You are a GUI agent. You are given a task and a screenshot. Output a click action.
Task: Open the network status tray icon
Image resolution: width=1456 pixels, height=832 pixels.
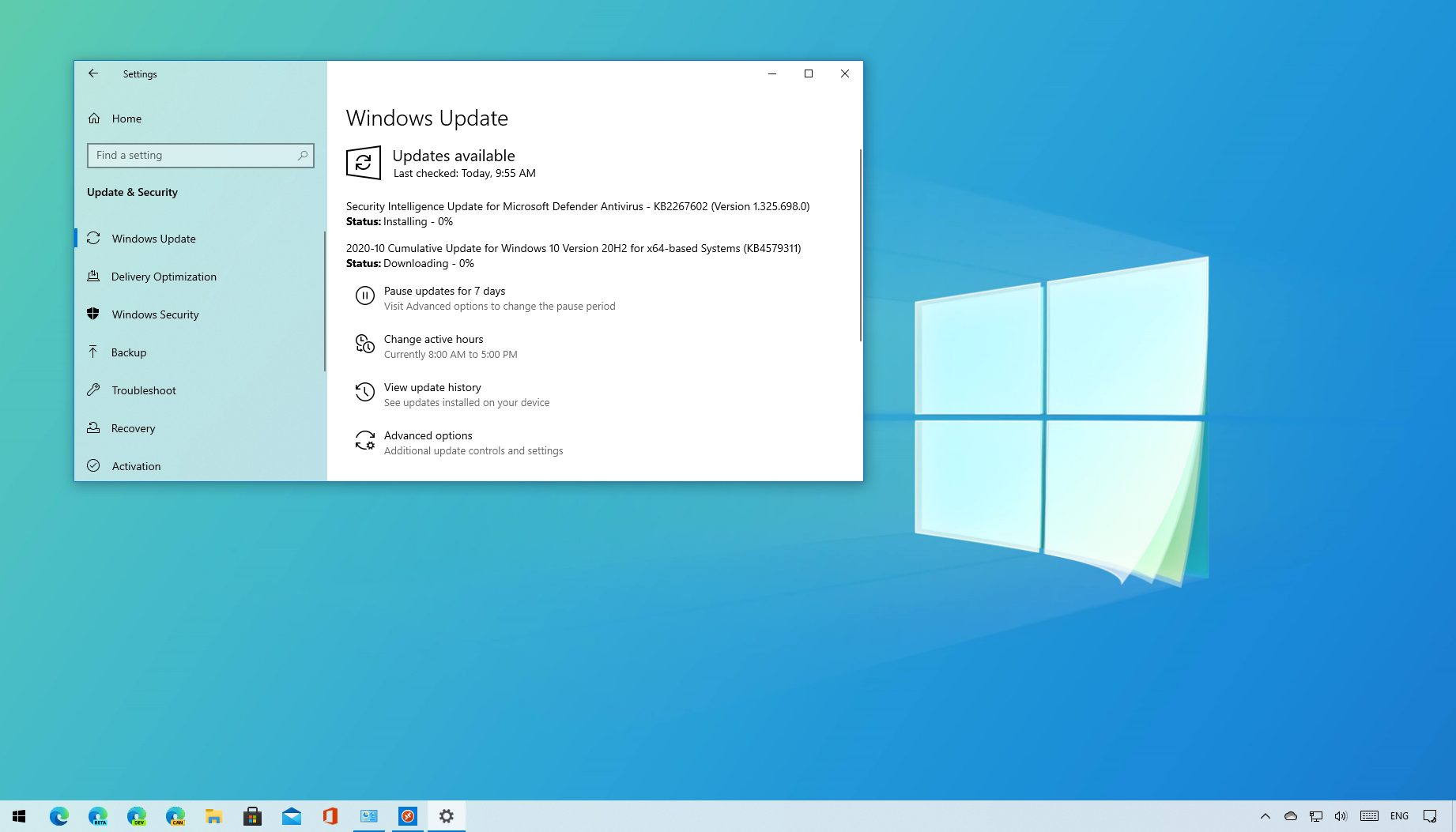click(x=1316, y=816)
